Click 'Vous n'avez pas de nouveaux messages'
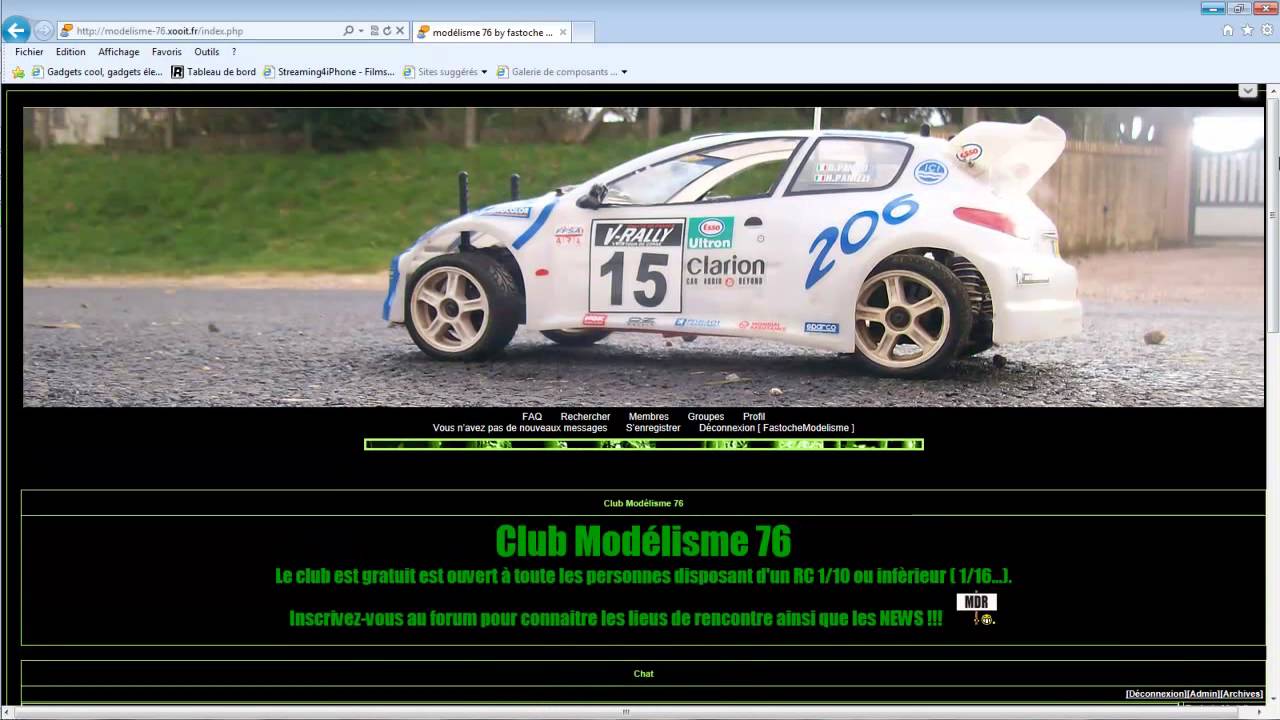Image resolution: width=1280 pixels, height=720 pixels. [520, 428]
